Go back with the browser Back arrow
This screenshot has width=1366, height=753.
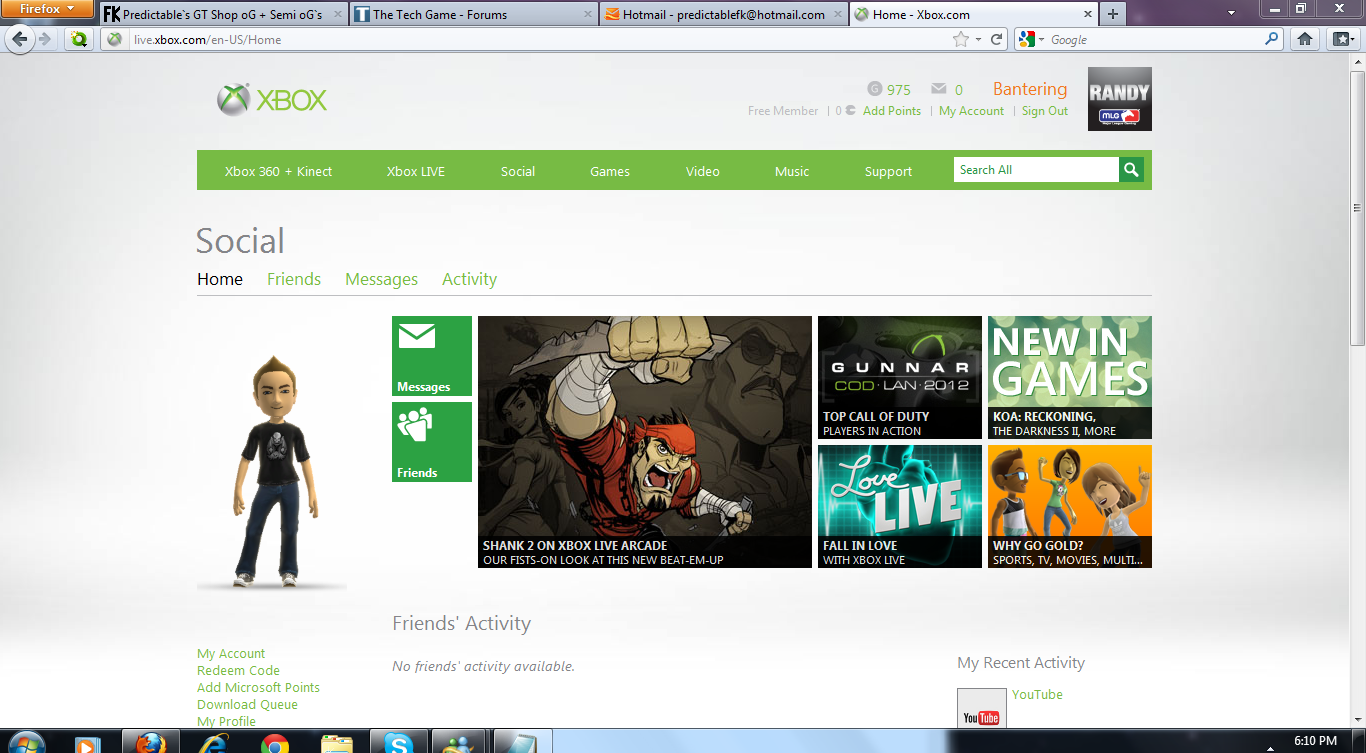click(x=20, y=39)
